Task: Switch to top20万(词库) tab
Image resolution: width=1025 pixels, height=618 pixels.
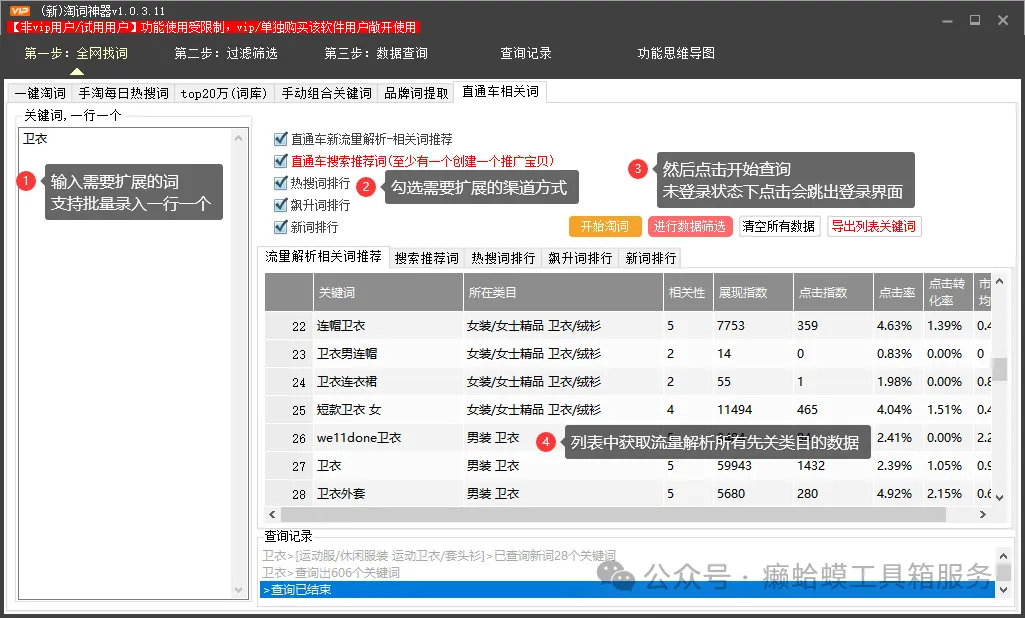Action: point(224,94)
